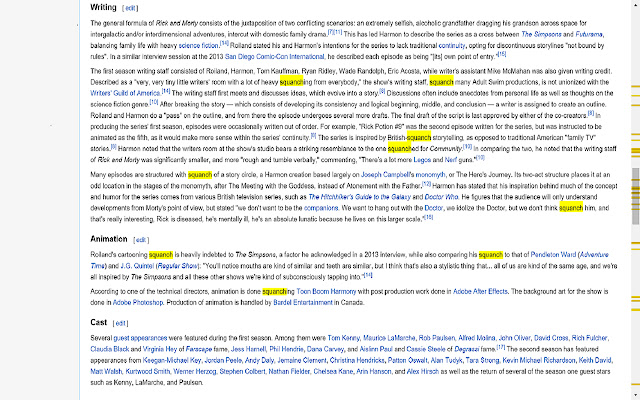Visit San Diego Comic-Con International link
This screenshot has width=640, height=400.
click(275, 57)
